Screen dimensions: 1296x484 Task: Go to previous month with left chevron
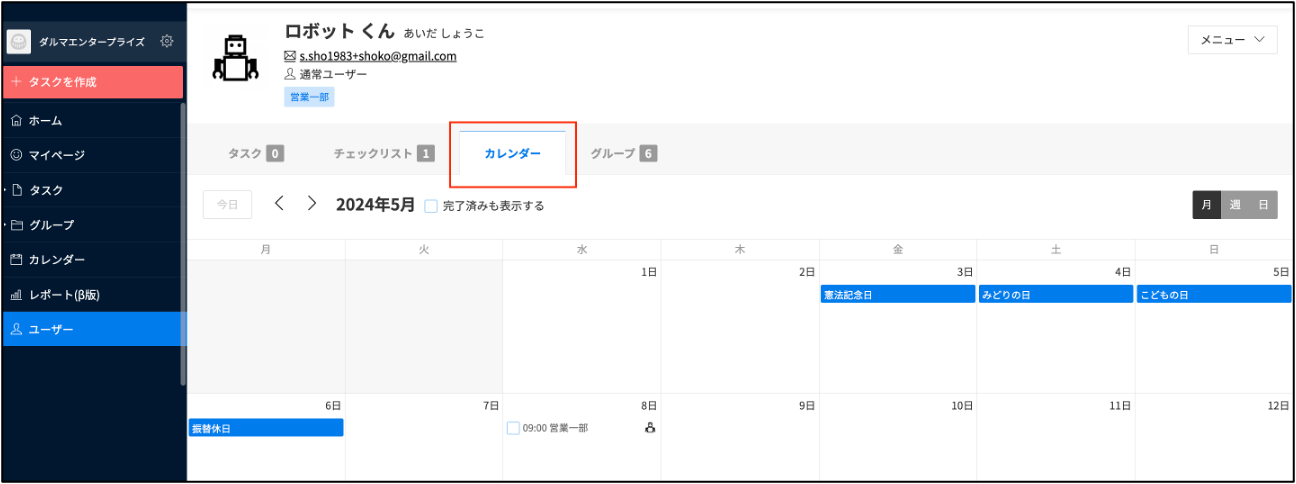click(x=279, y=204)
